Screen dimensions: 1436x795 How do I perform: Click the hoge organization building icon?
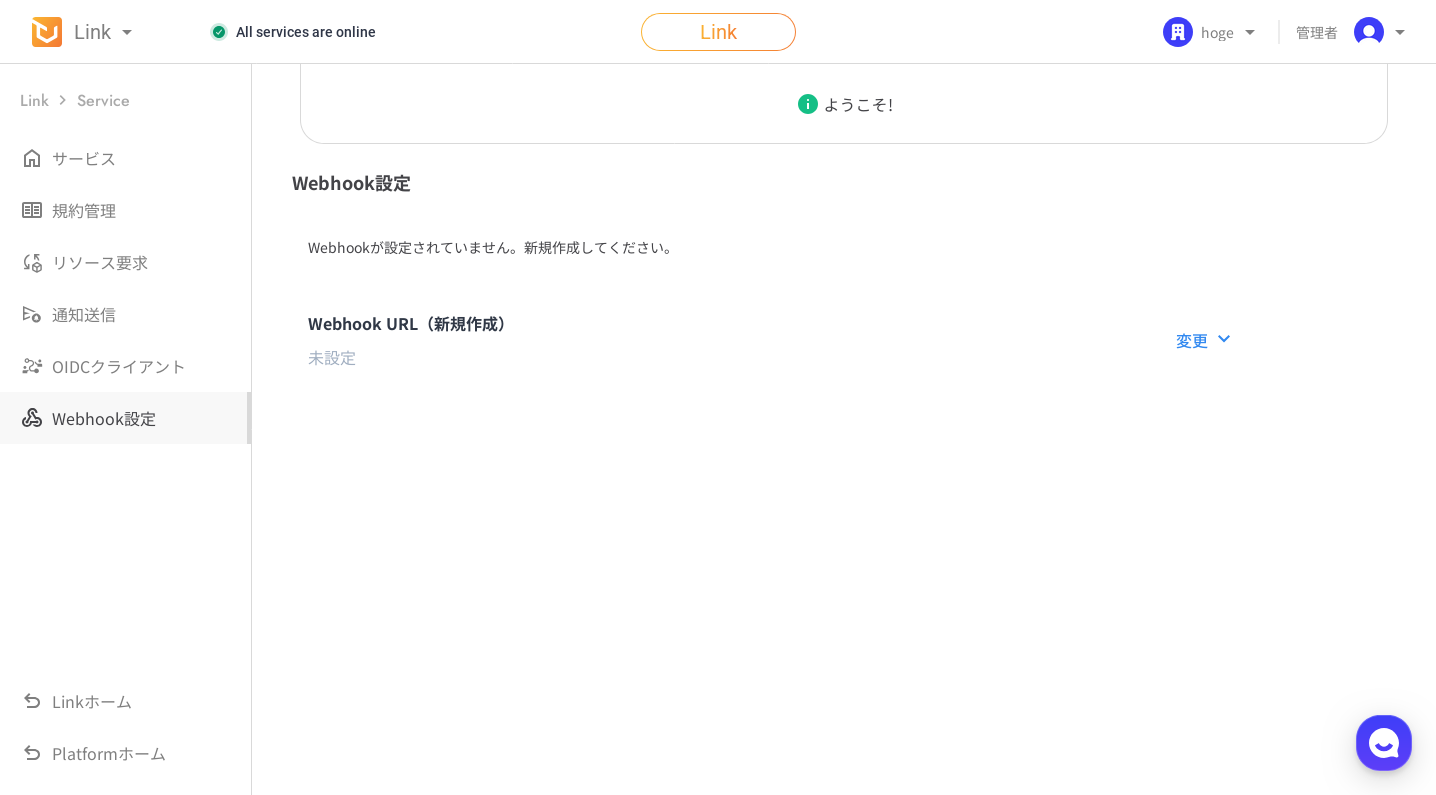(x=1177, y=32)
